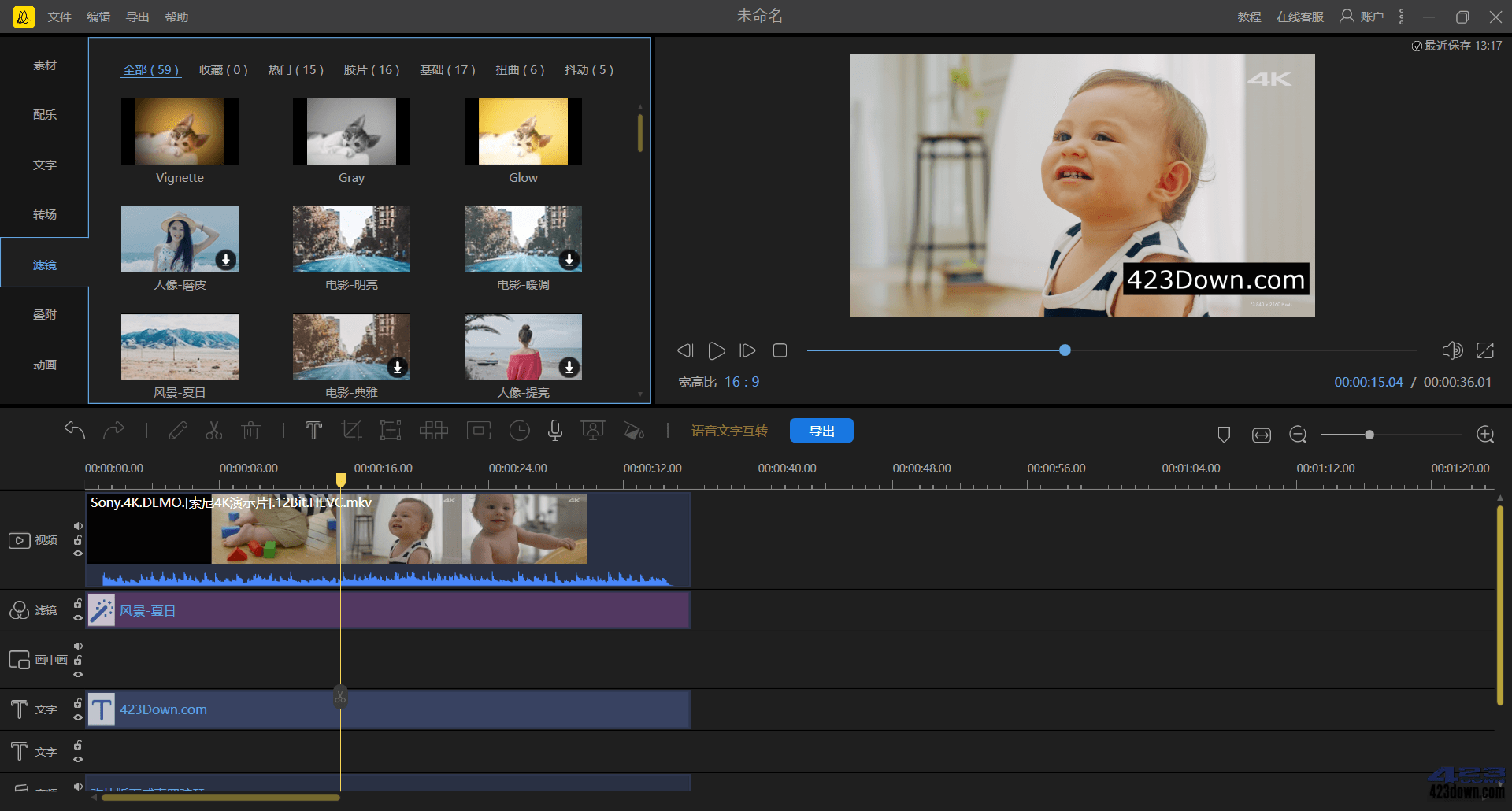Open the 文件 menu
The image size is (1512, 811).
[59, 17]
